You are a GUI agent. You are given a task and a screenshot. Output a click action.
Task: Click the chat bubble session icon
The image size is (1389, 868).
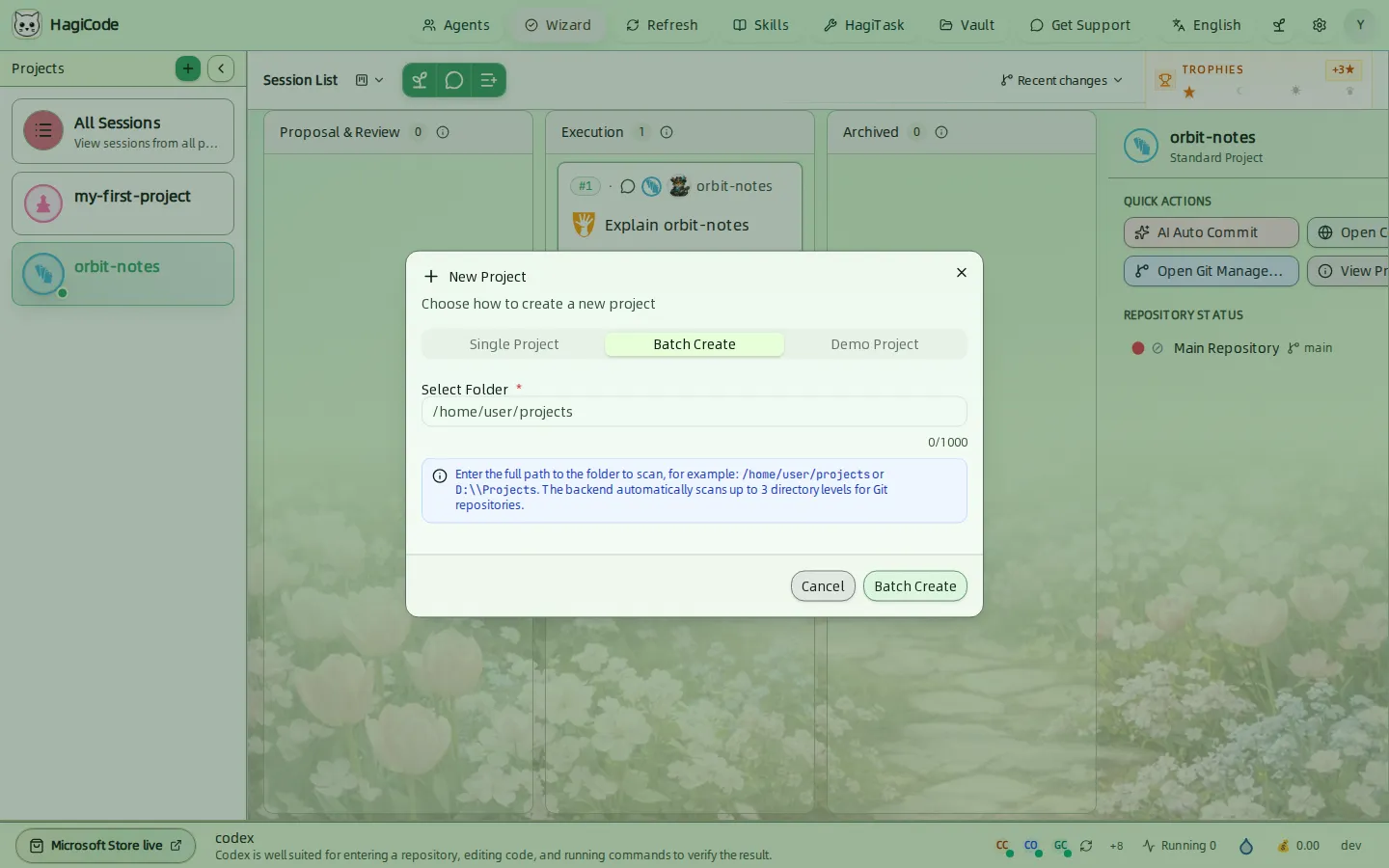tap(454, 80)
